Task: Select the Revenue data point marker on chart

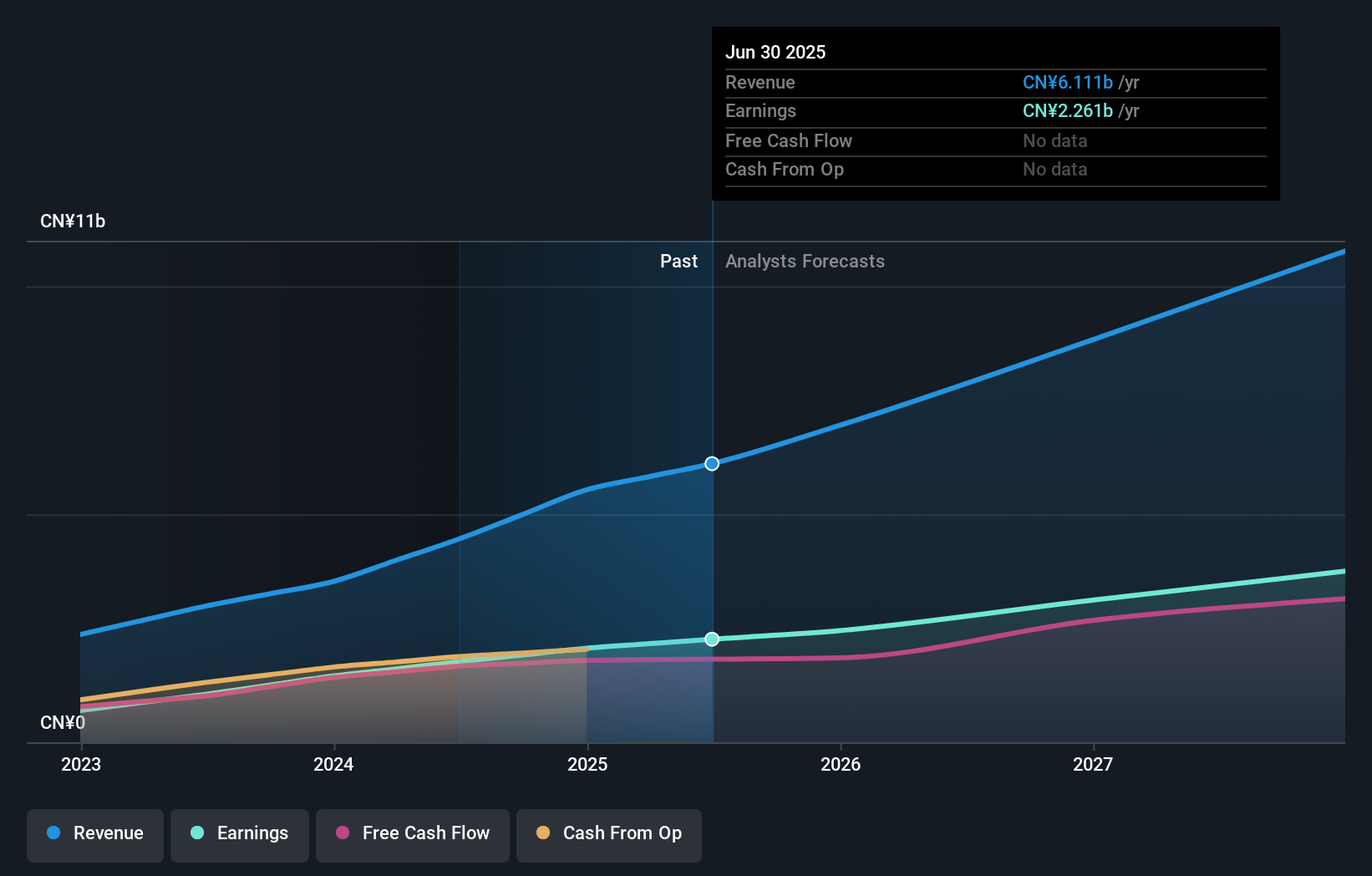Action: click(712, 463)
